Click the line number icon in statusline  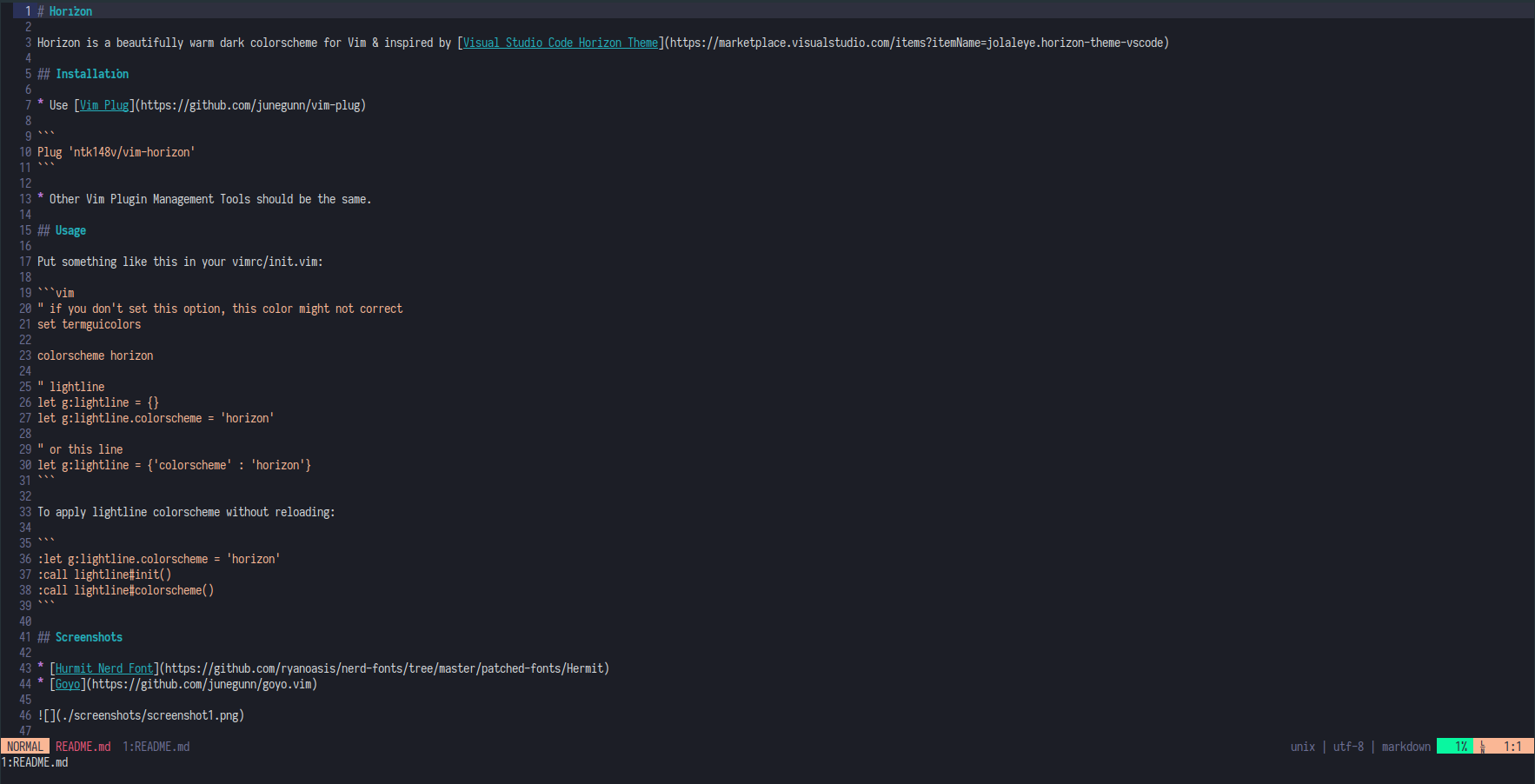[1483, 747]
